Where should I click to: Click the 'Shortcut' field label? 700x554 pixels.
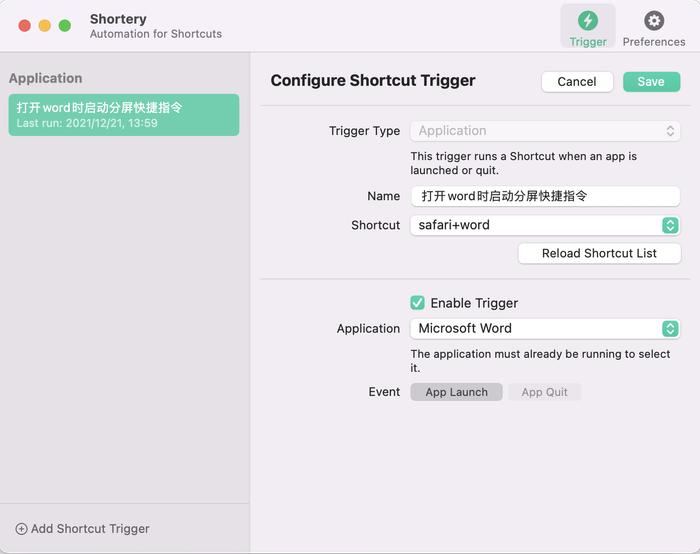375,225
